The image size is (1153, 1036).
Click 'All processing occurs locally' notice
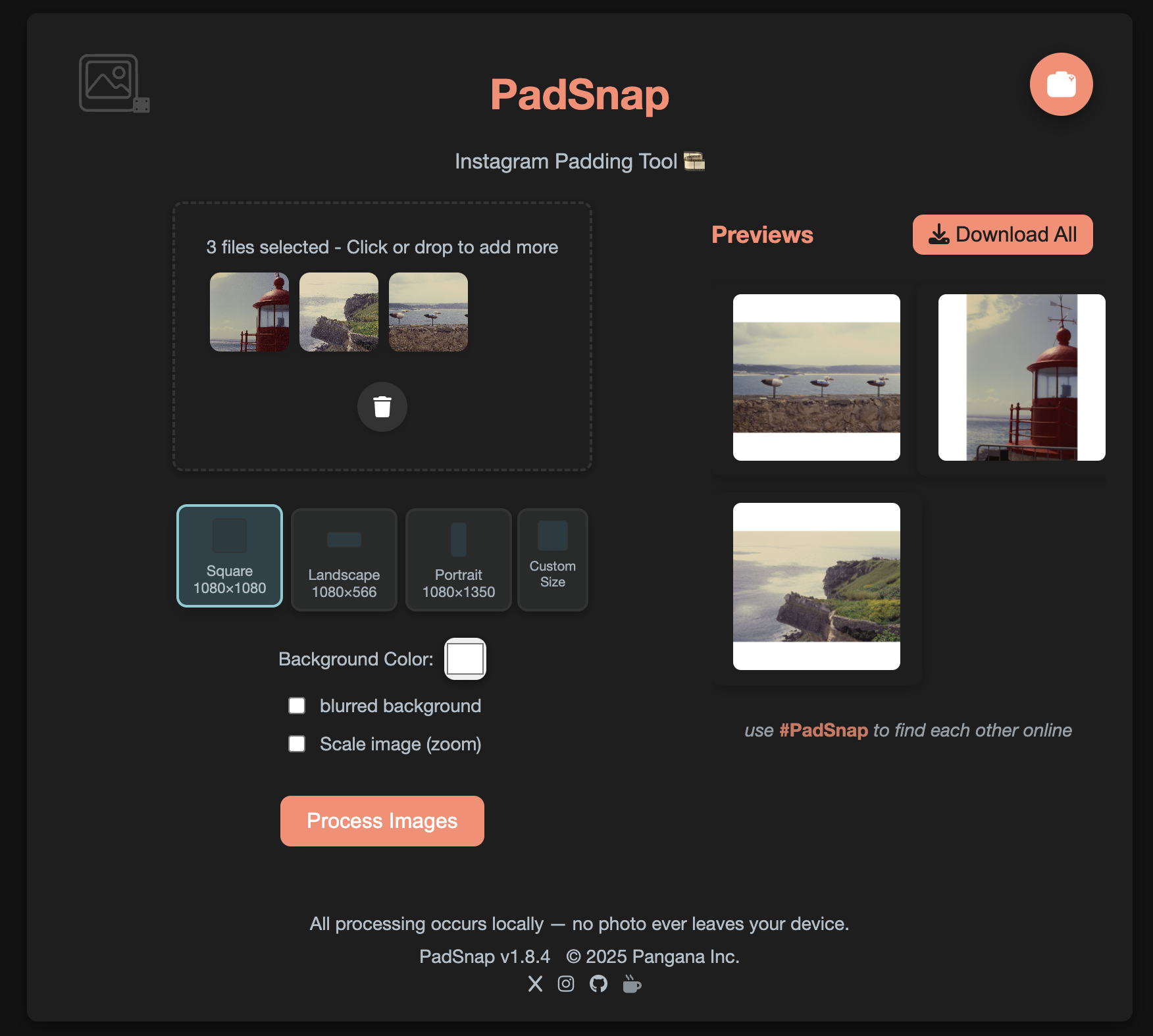[x=580, y=923]
